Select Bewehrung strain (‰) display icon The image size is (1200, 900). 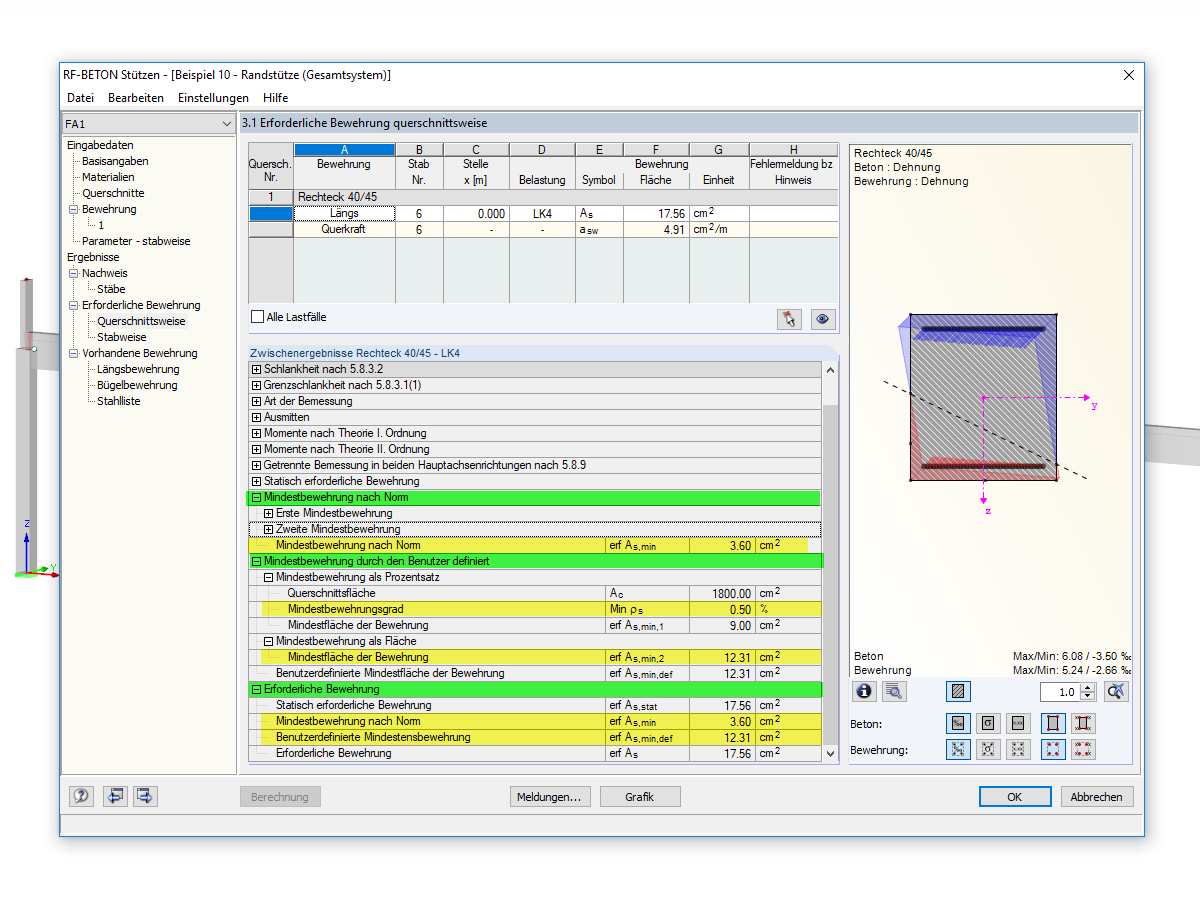coord(958,749)
